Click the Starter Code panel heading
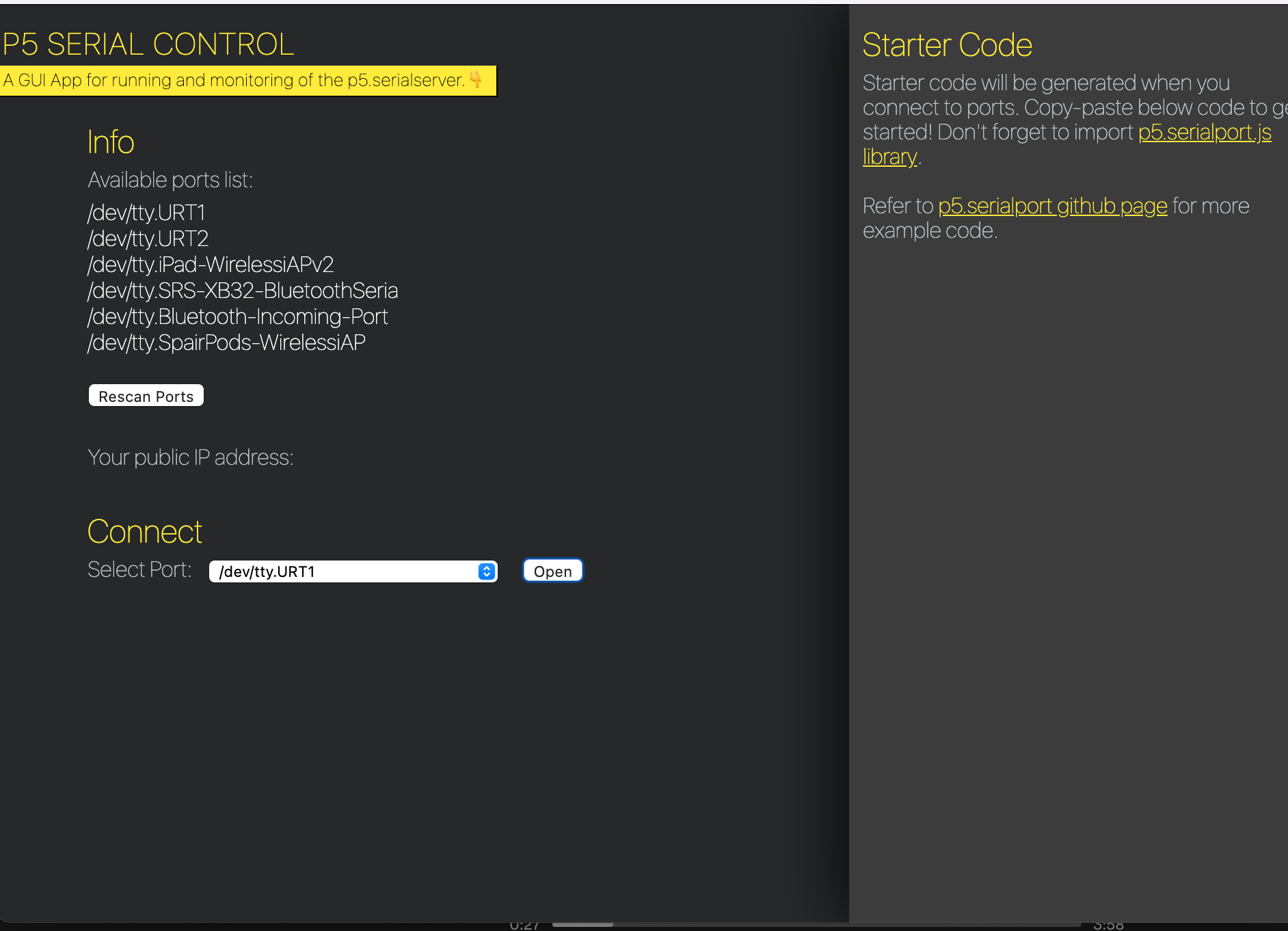 pos(948,44)
